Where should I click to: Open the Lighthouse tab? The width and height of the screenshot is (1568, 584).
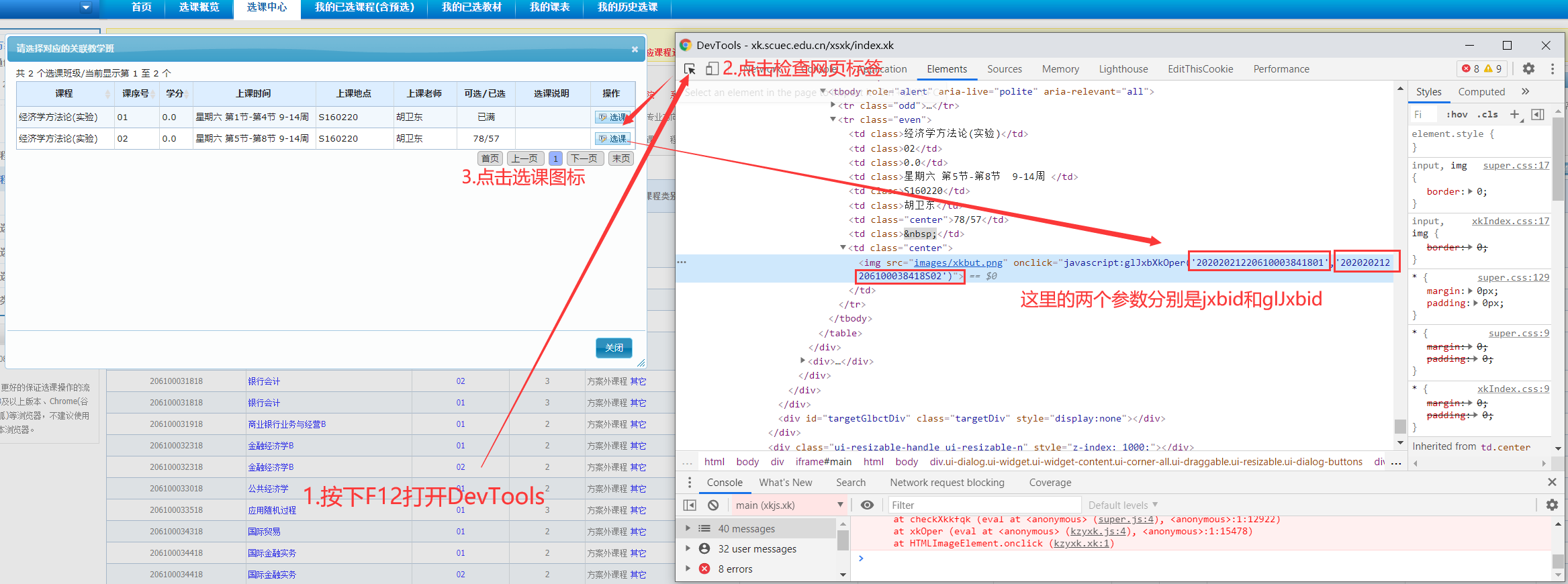(x=1123, y=69)
